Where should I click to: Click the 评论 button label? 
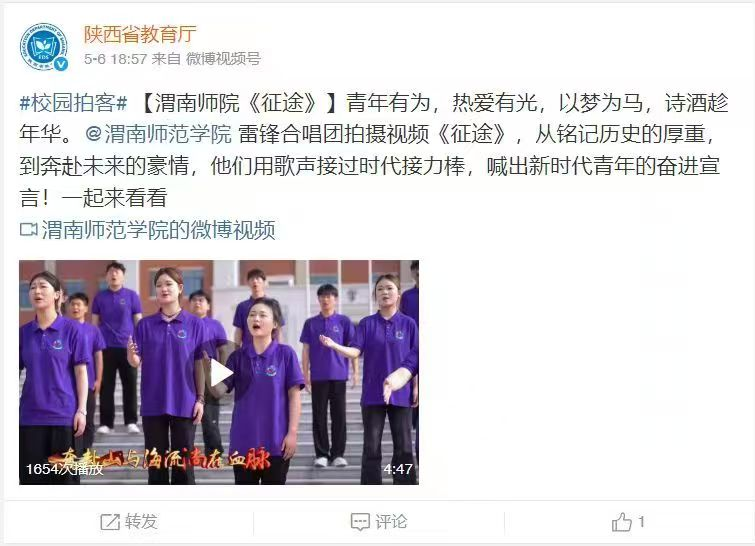(391, 522)
